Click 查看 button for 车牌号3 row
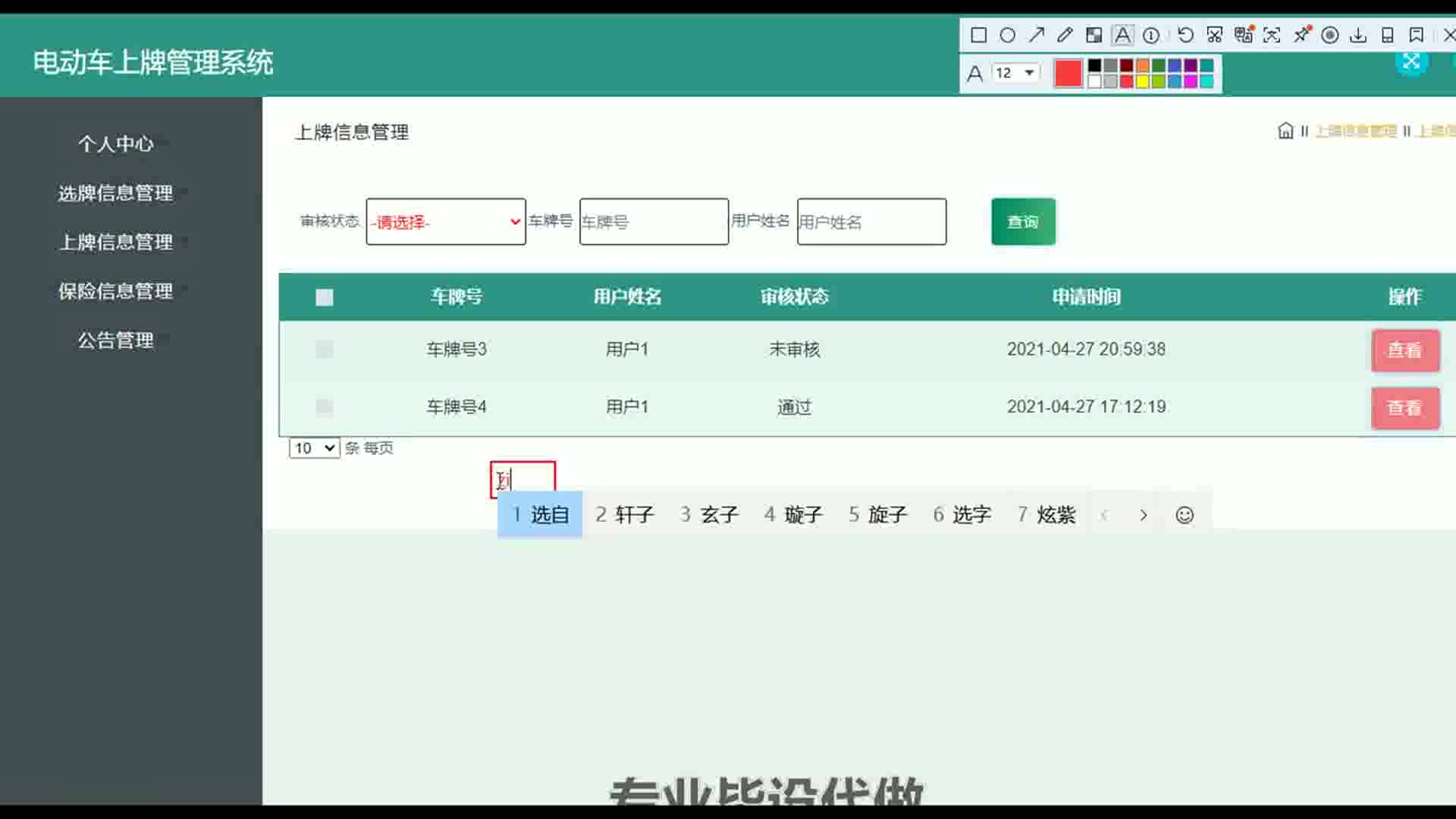The image size is (1456, 819). pyautogui.click(x=1404, y=350)
